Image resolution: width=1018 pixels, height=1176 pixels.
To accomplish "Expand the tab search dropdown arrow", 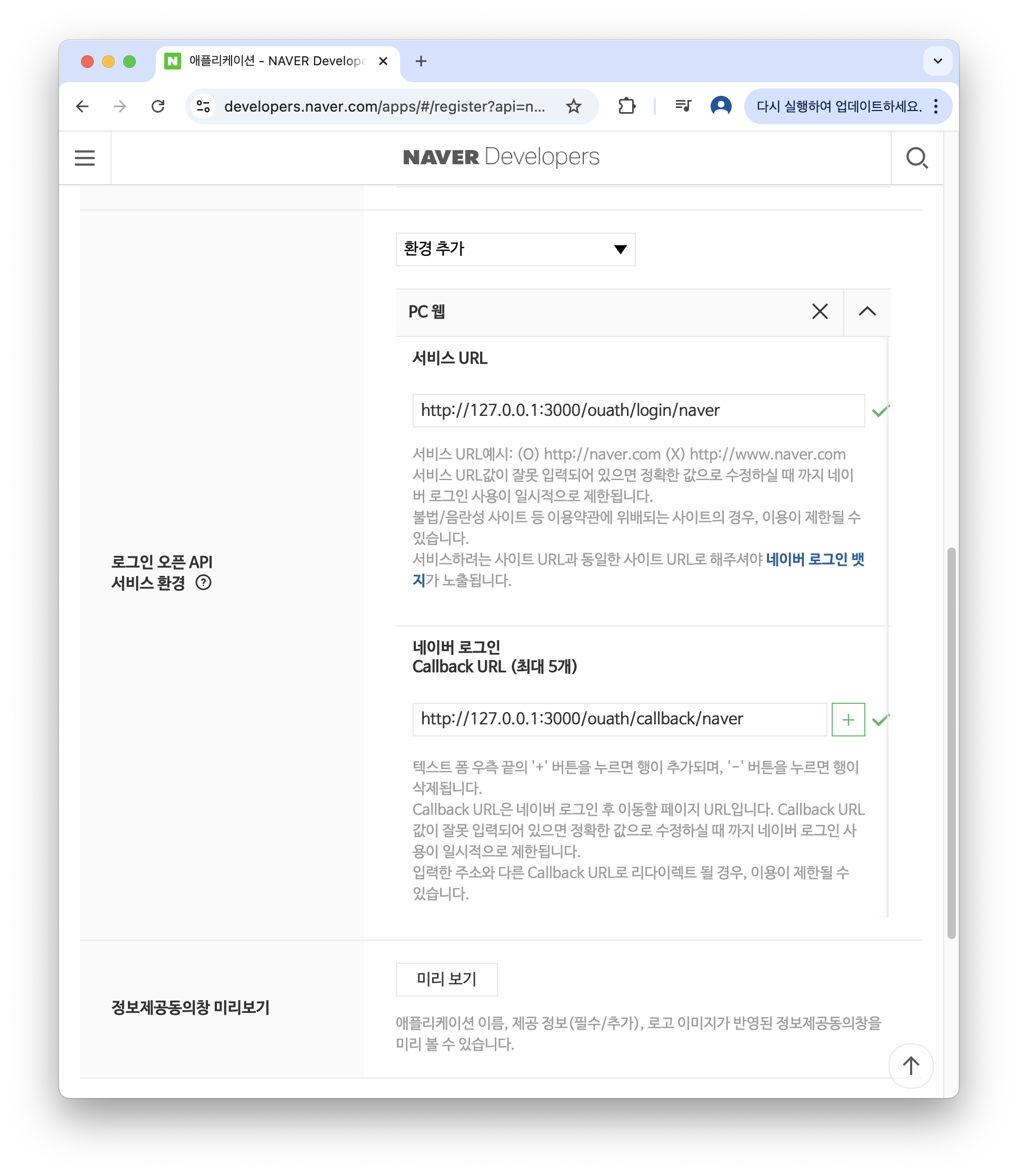I will click(x=937, y=61).
